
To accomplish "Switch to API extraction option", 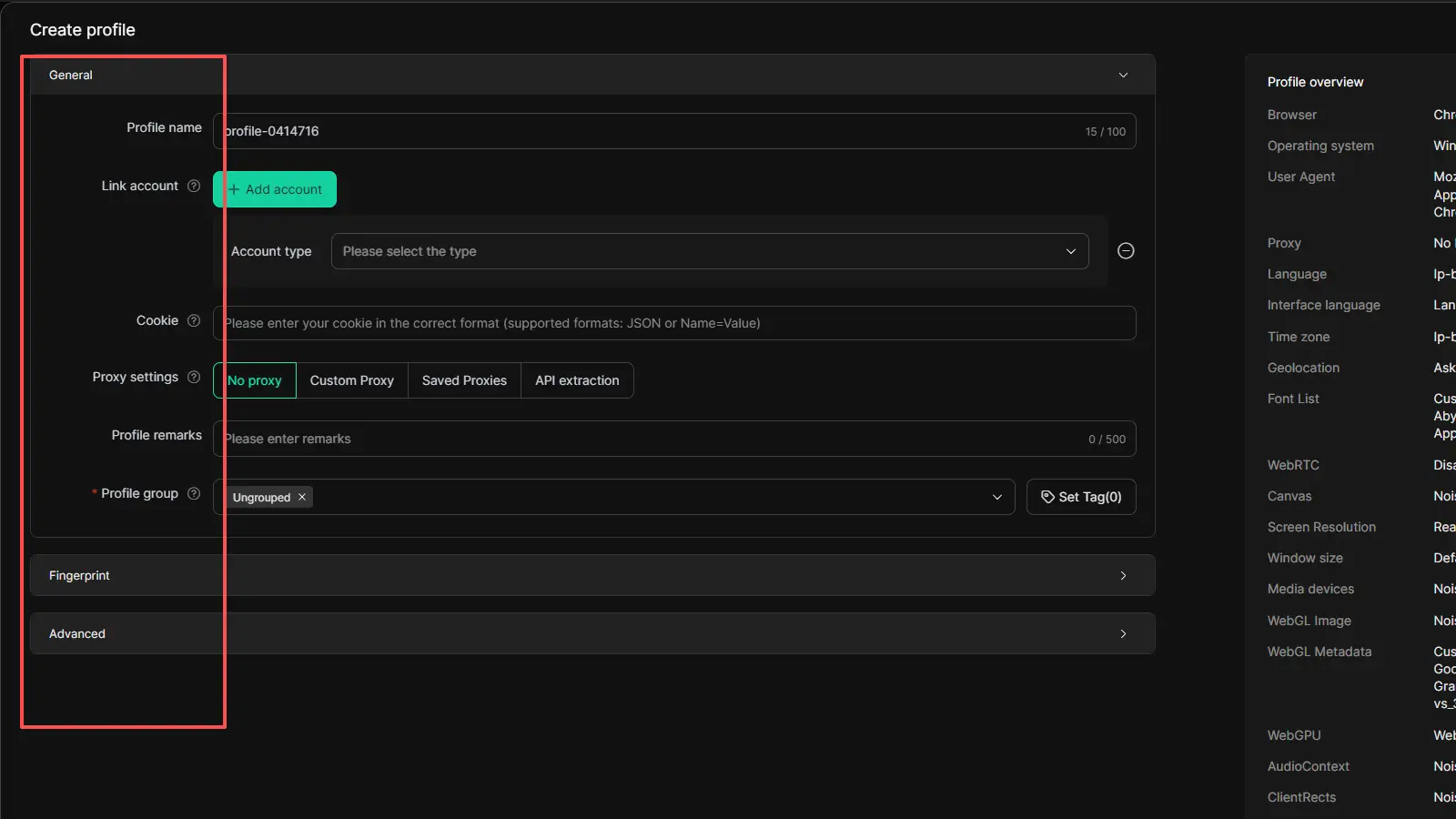I will pyautogui.click(x=577, y=380).
